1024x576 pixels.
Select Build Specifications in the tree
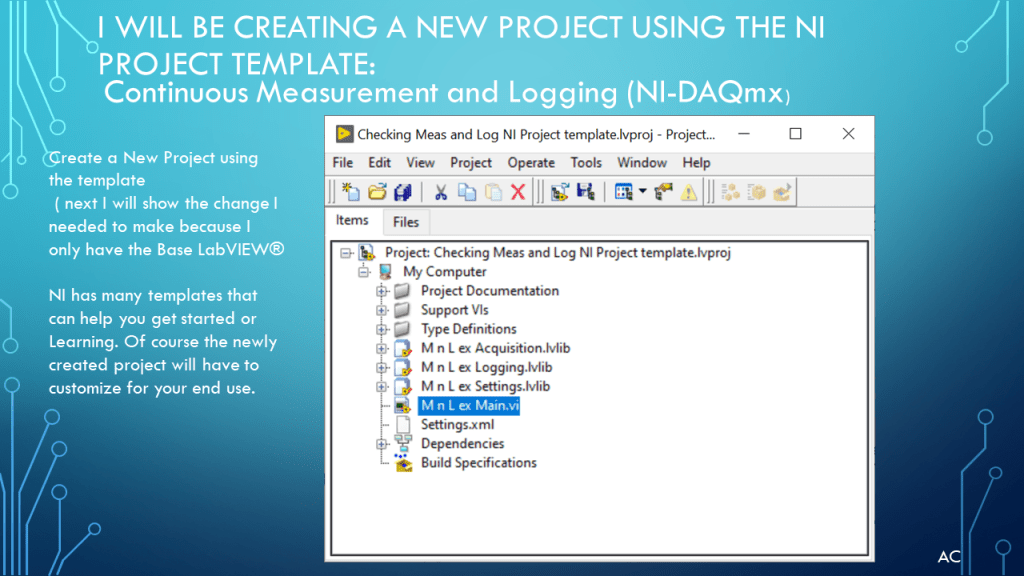point(478,463)
